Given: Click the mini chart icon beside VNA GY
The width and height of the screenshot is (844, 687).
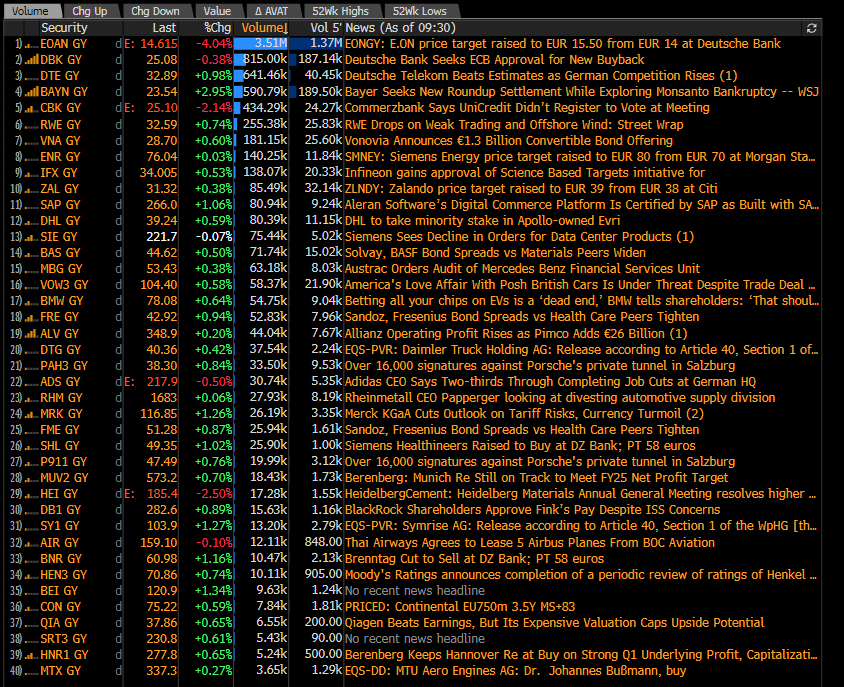Looking at the screenshot, I should (32, 142).
